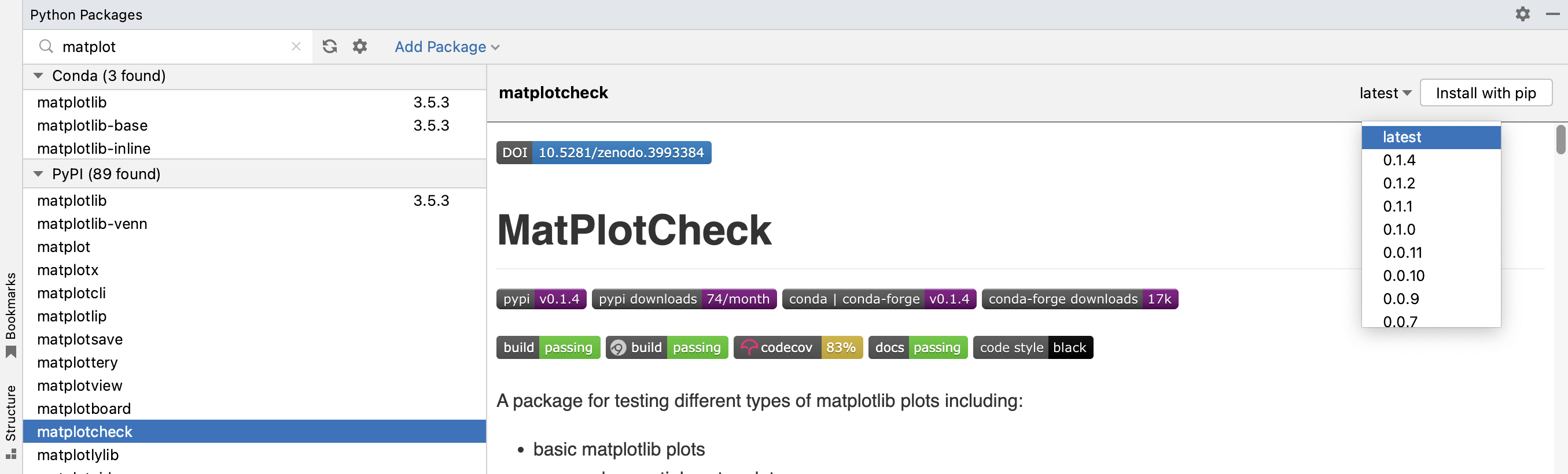1568x474 pixels.
Task: Open the Add Package dropdown
Action: [x=447, y=47]
